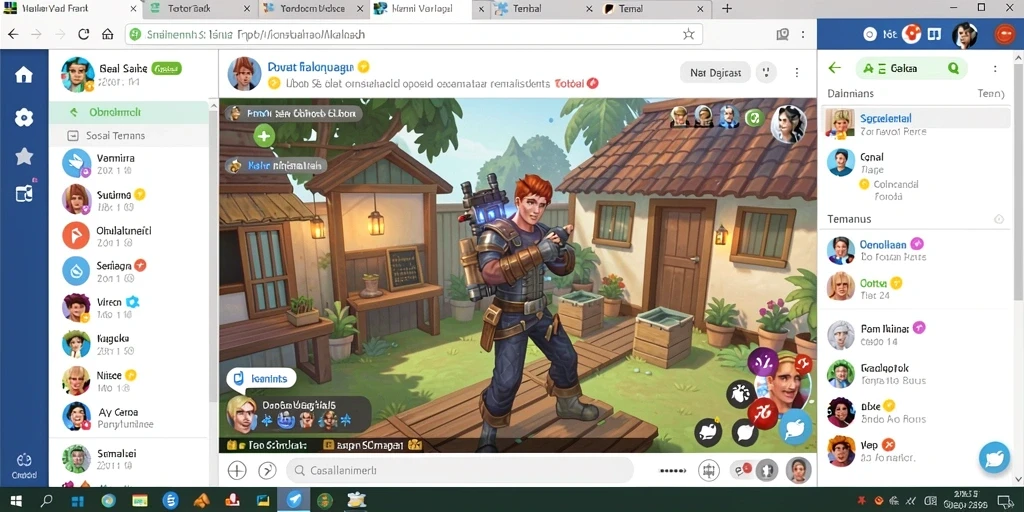Viewport: 1024px width, 512px height.
Task: Open the Seriaga chat
Action: (x=129, y=271)
